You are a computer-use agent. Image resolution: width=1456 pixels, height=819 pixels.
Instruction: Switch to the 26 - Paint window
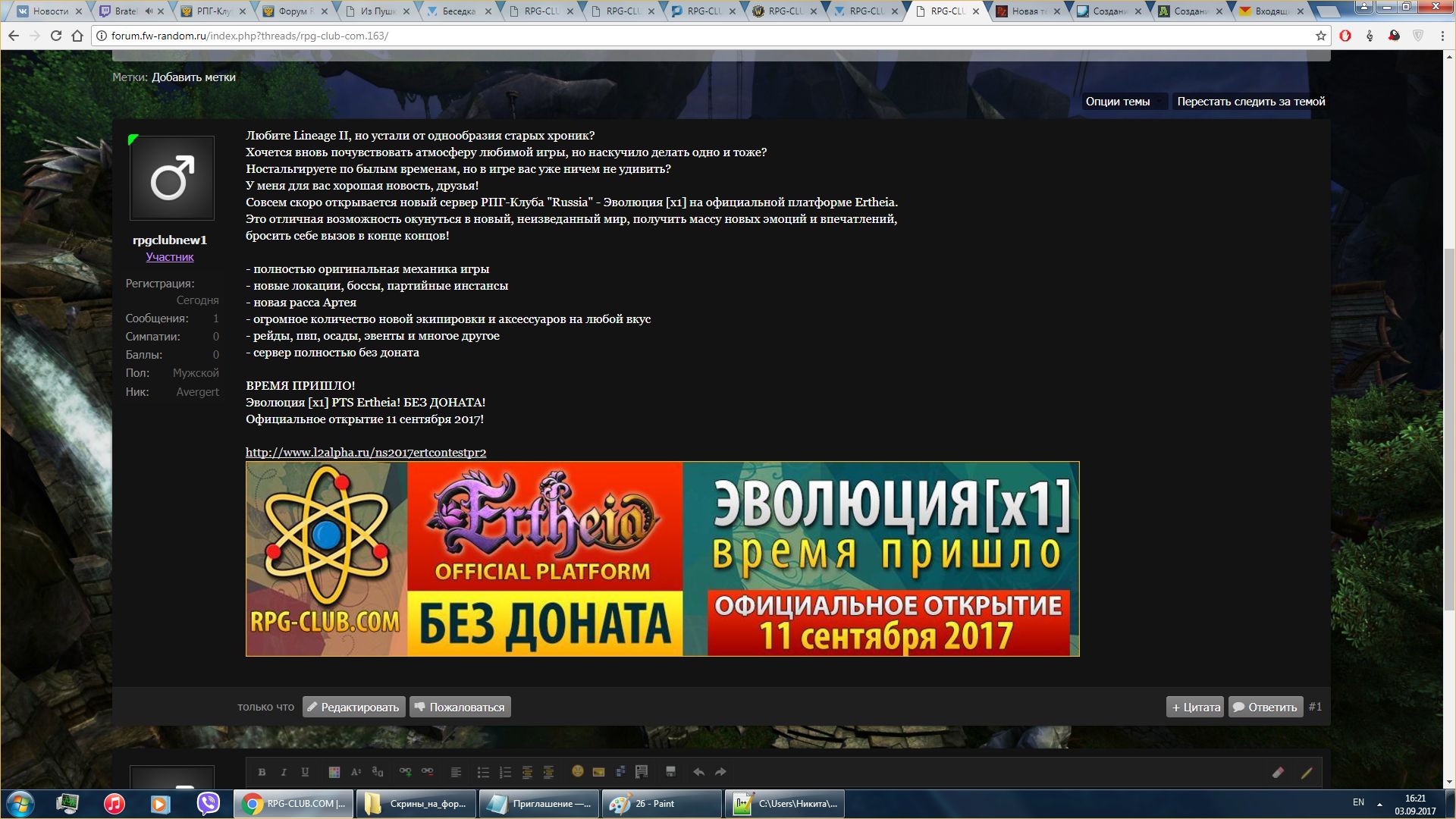[661, 804]
